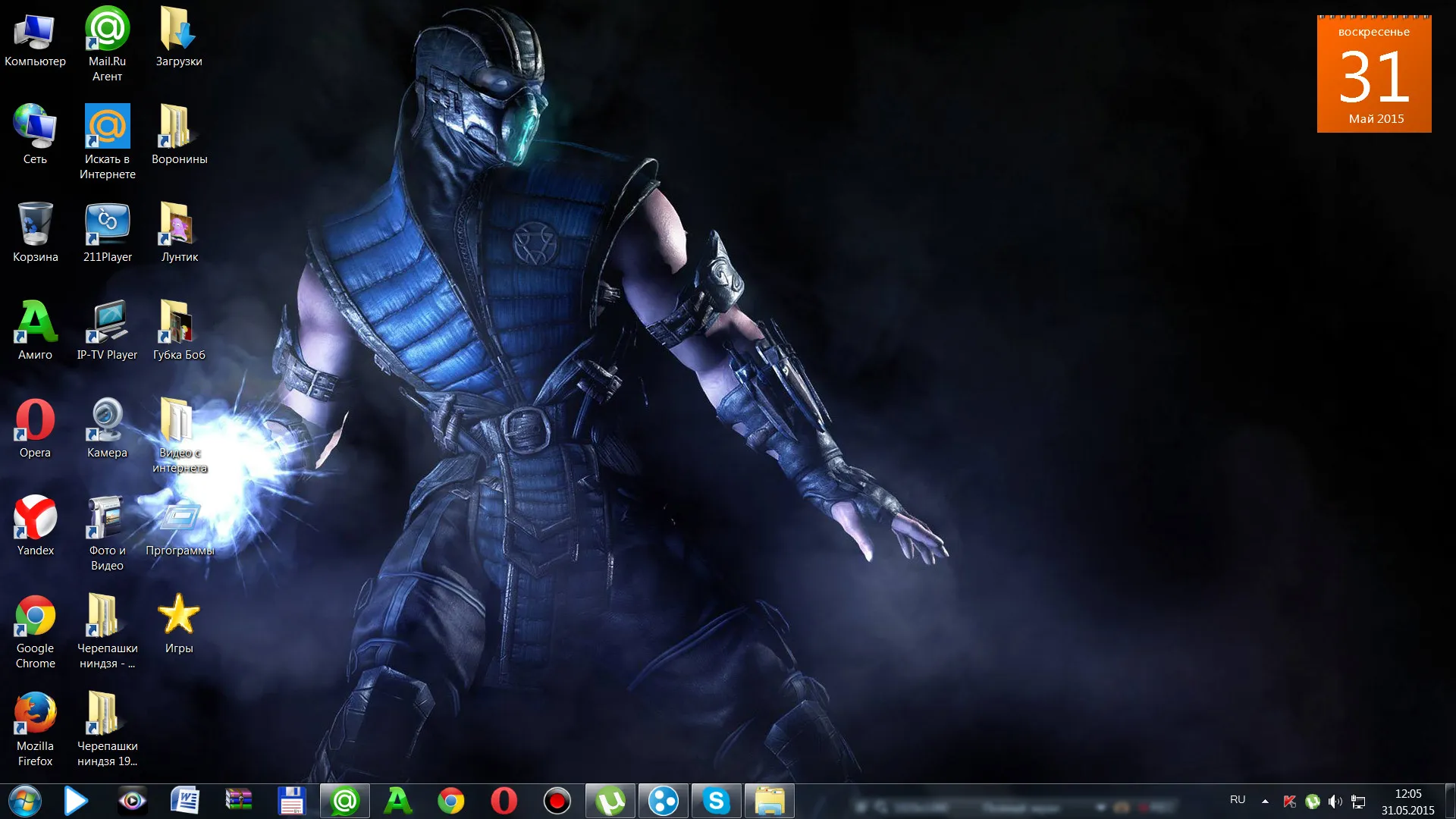This screenshot has width=1456, height=819.
Task: Click the uTorrent tray icon
Action: tap(1313, 802)
